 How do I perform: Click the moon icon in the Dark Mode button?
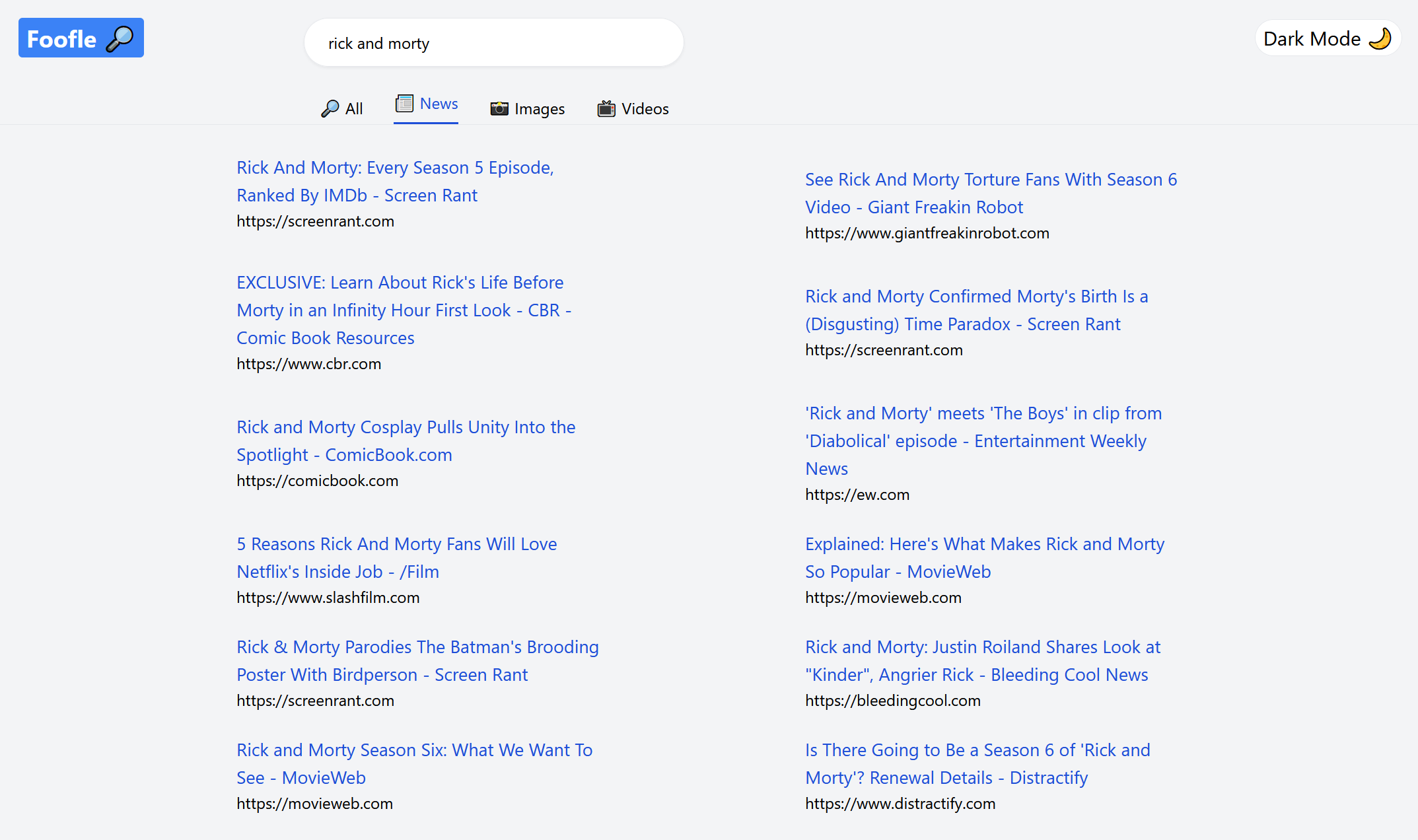(x=1380, y=39)
